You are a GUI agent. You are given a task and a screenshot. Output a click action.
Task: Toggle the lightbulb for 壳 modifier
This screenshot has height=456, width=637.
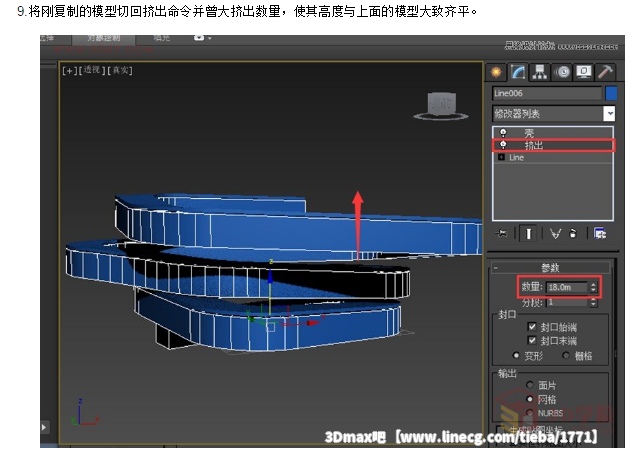tap(503, 132)
